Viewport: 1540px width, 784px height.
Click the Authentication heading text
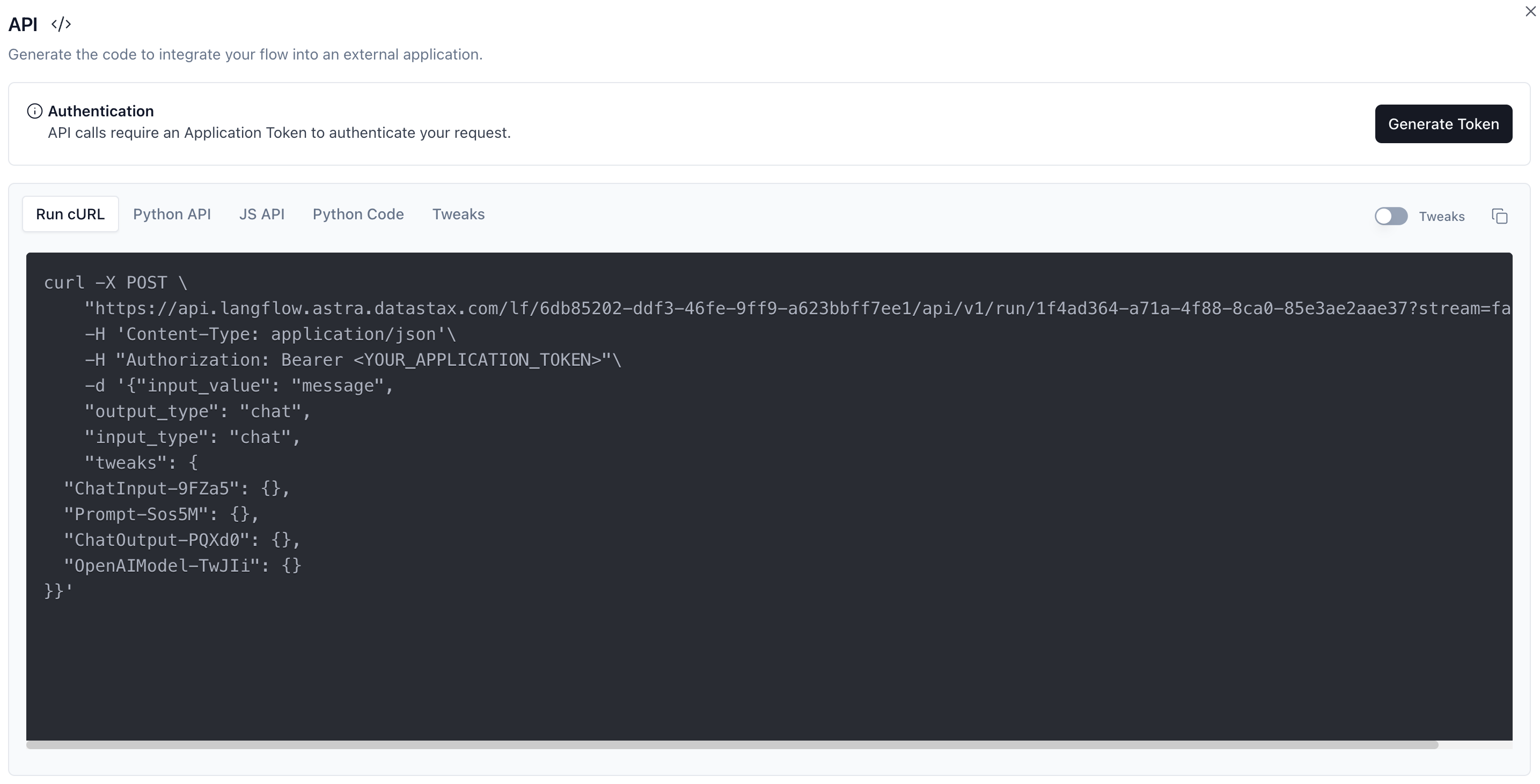point(101,111)
